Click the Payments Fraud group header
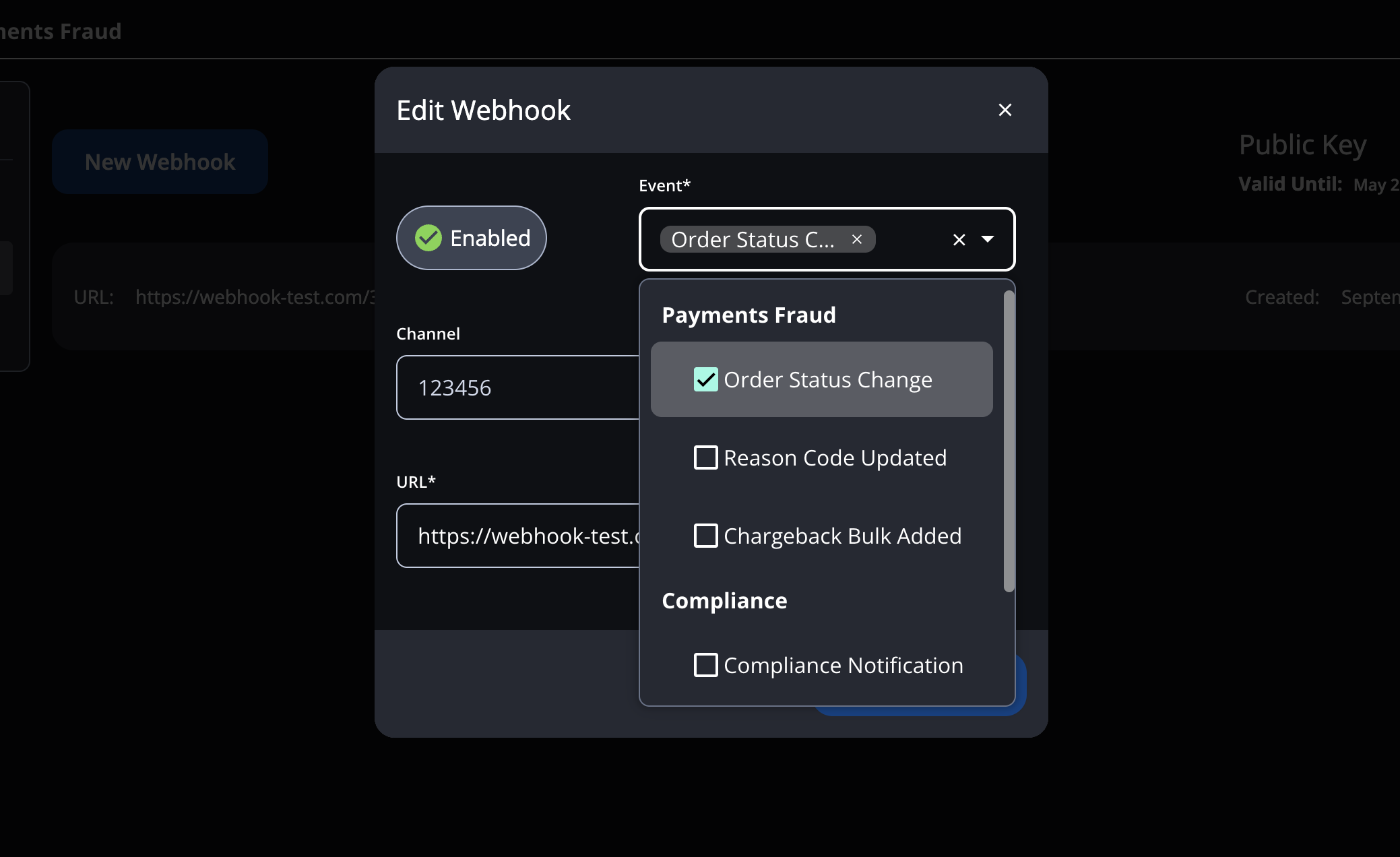This screenshot has height=857, width=1400. [749, 315]
